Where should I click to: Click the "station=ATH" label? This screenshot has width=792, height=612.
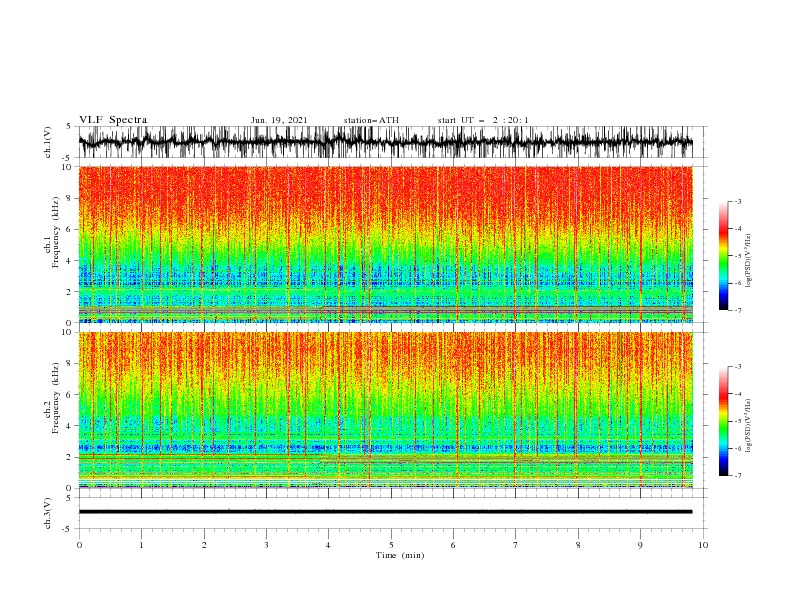[x=371, y=120]
